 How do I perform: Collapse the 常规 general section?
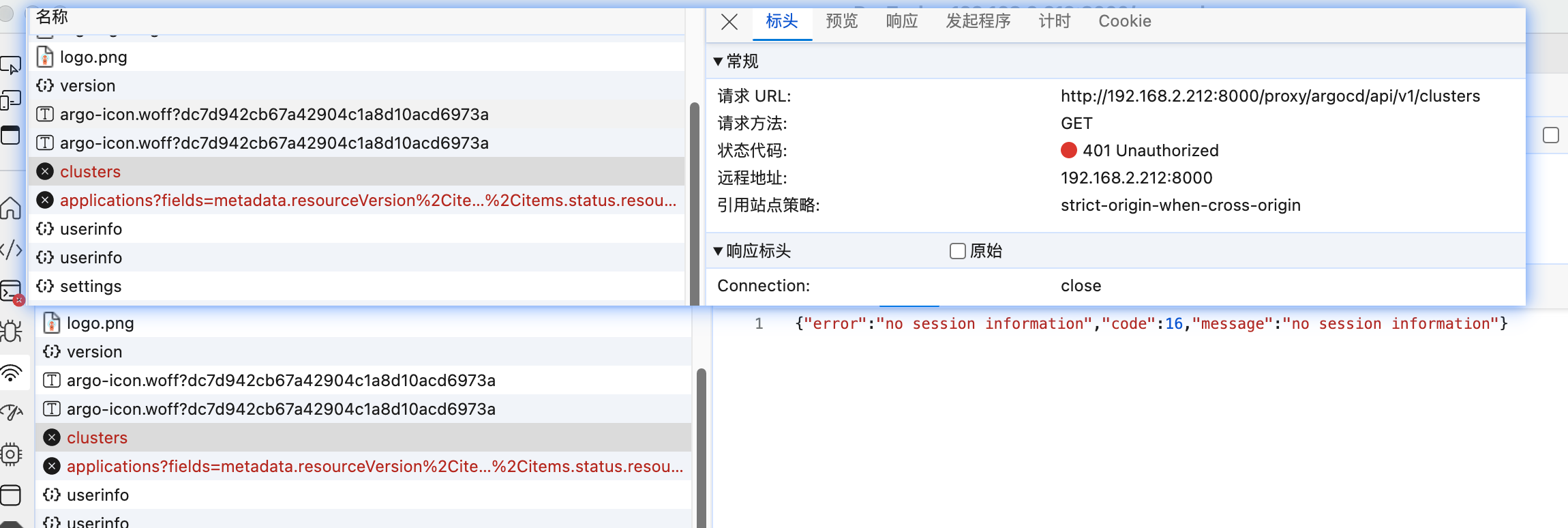click(x=718, y=61)
